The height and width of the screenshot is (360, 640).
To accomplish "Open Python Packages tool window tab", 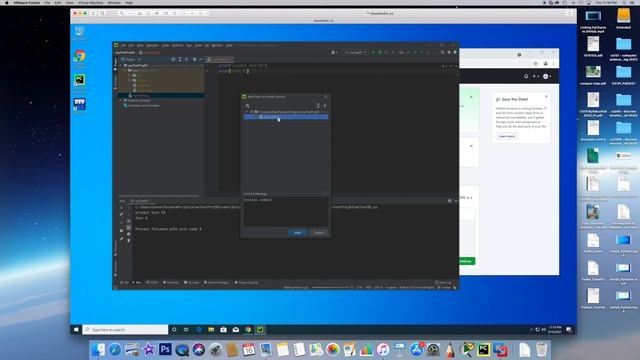I will pos(216,282).
